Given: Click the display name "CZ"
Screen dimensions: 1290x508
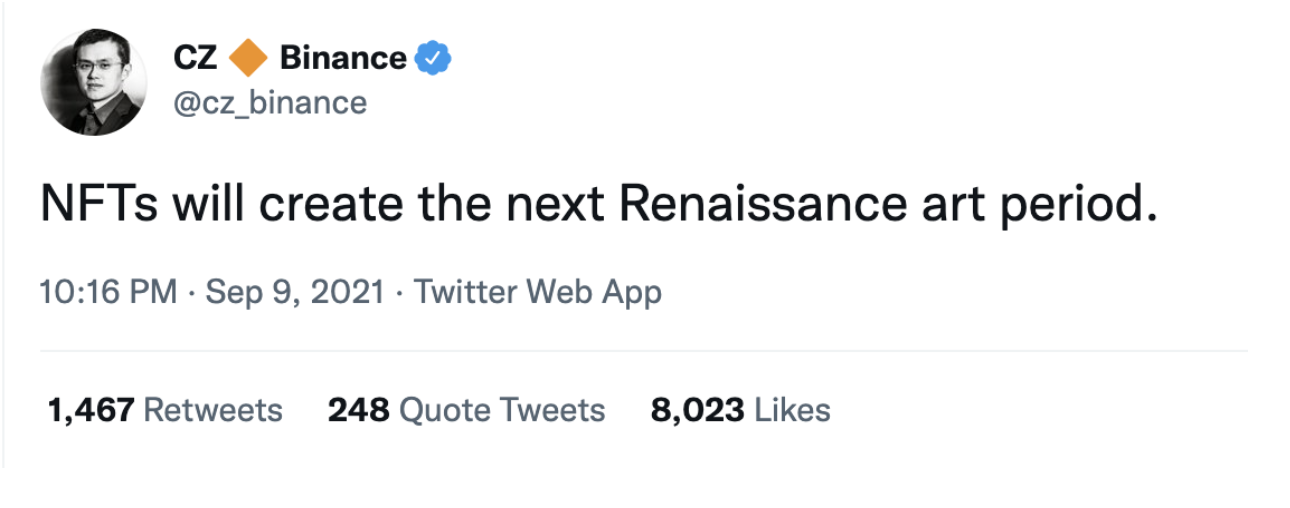Looking at the screenshot, I should (x=196, y=59).
